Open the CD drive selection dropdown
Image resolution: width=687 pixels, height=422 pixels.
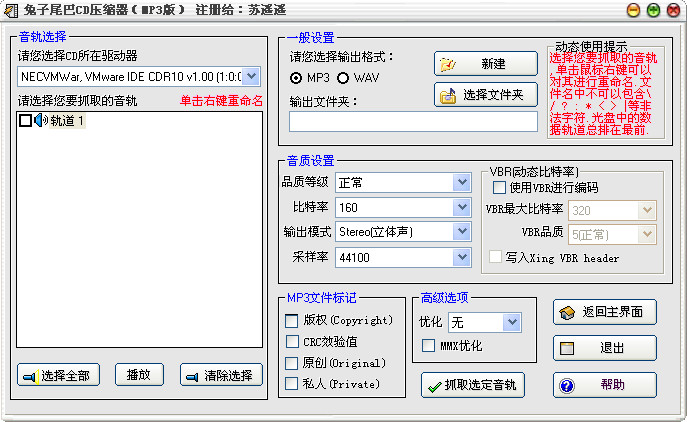coord(251,76)
